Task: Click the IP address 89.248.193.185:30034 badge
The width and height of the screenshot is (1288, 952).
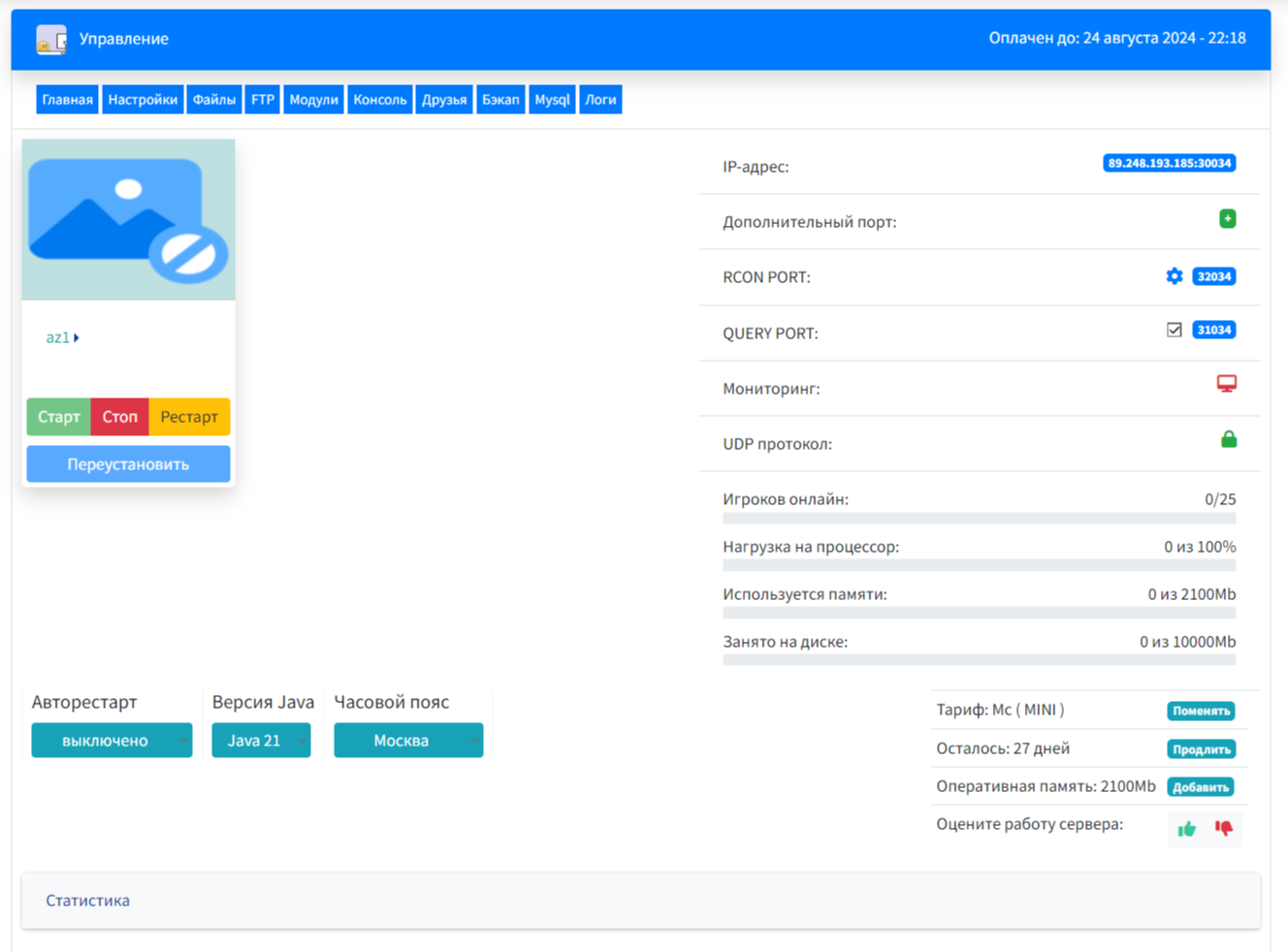Action: point(1169,163)
